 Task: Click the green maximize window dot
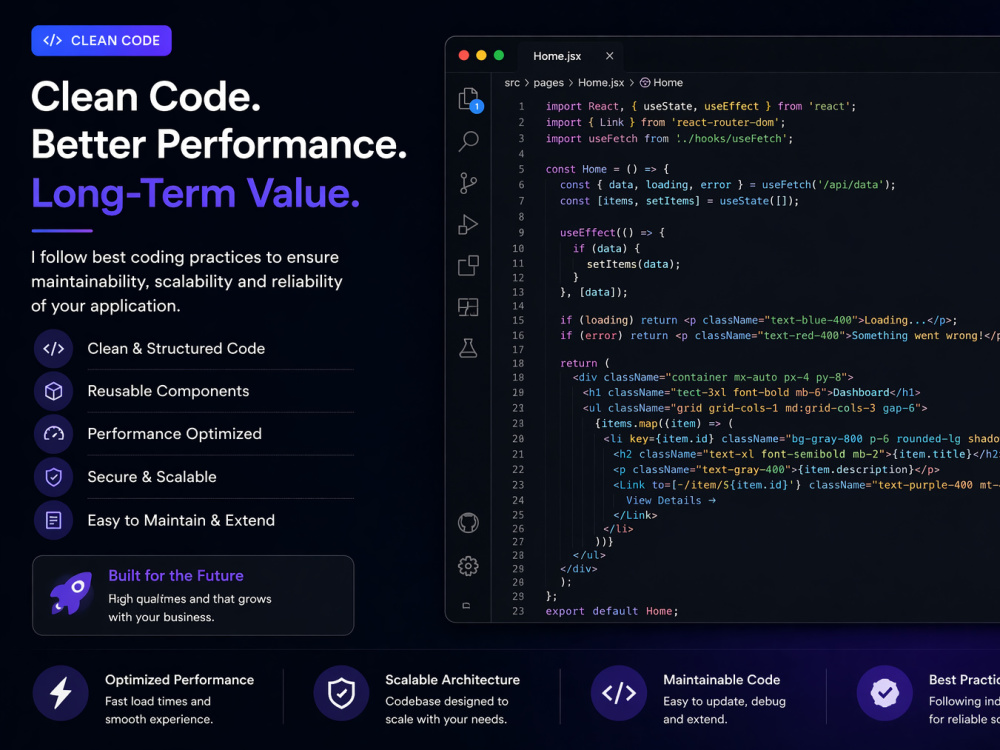[499, 55]
